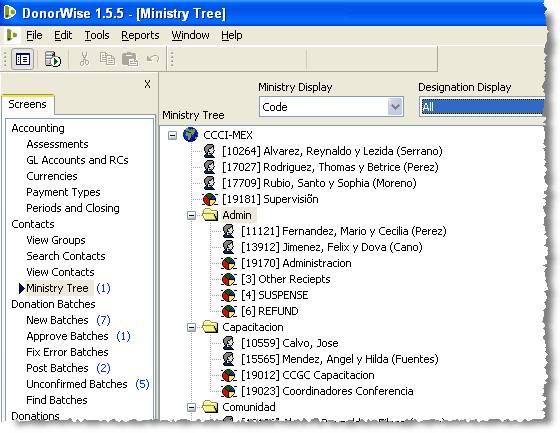
Task: Click the Contacts heading in Screens list
Action: point(33,224)
